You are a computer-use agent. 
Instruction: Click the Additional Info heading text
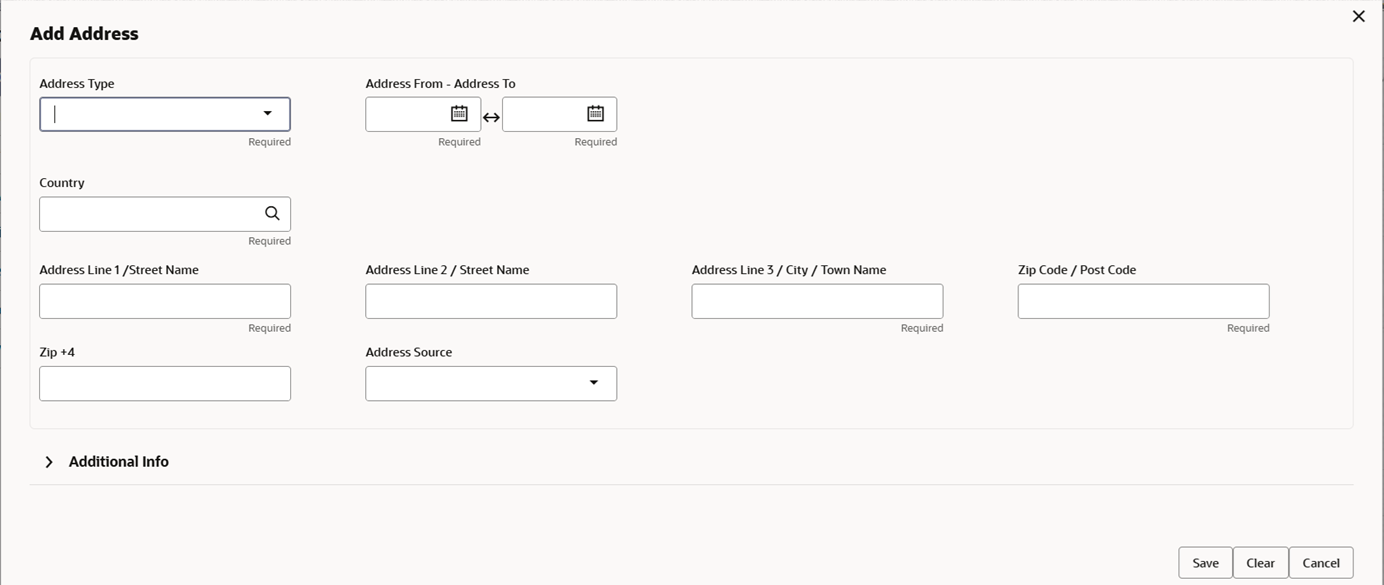point(118,462)
